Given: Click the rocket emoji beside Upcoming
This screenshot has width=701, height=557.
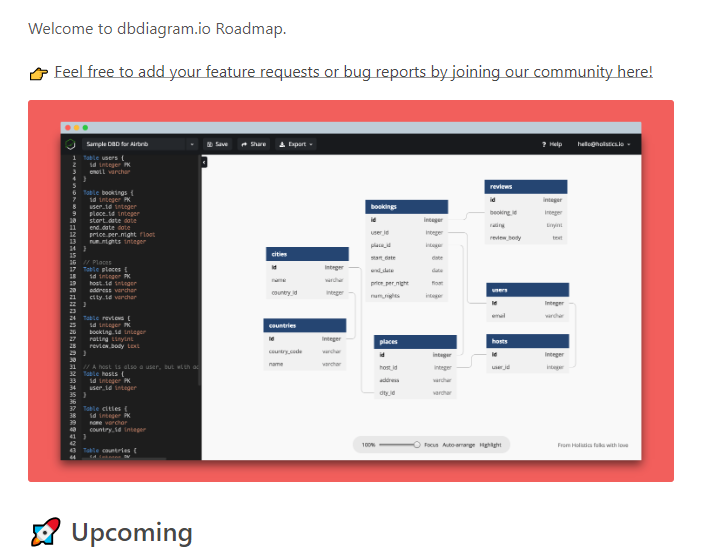Looking at the screenshot, I should [45, 533].
